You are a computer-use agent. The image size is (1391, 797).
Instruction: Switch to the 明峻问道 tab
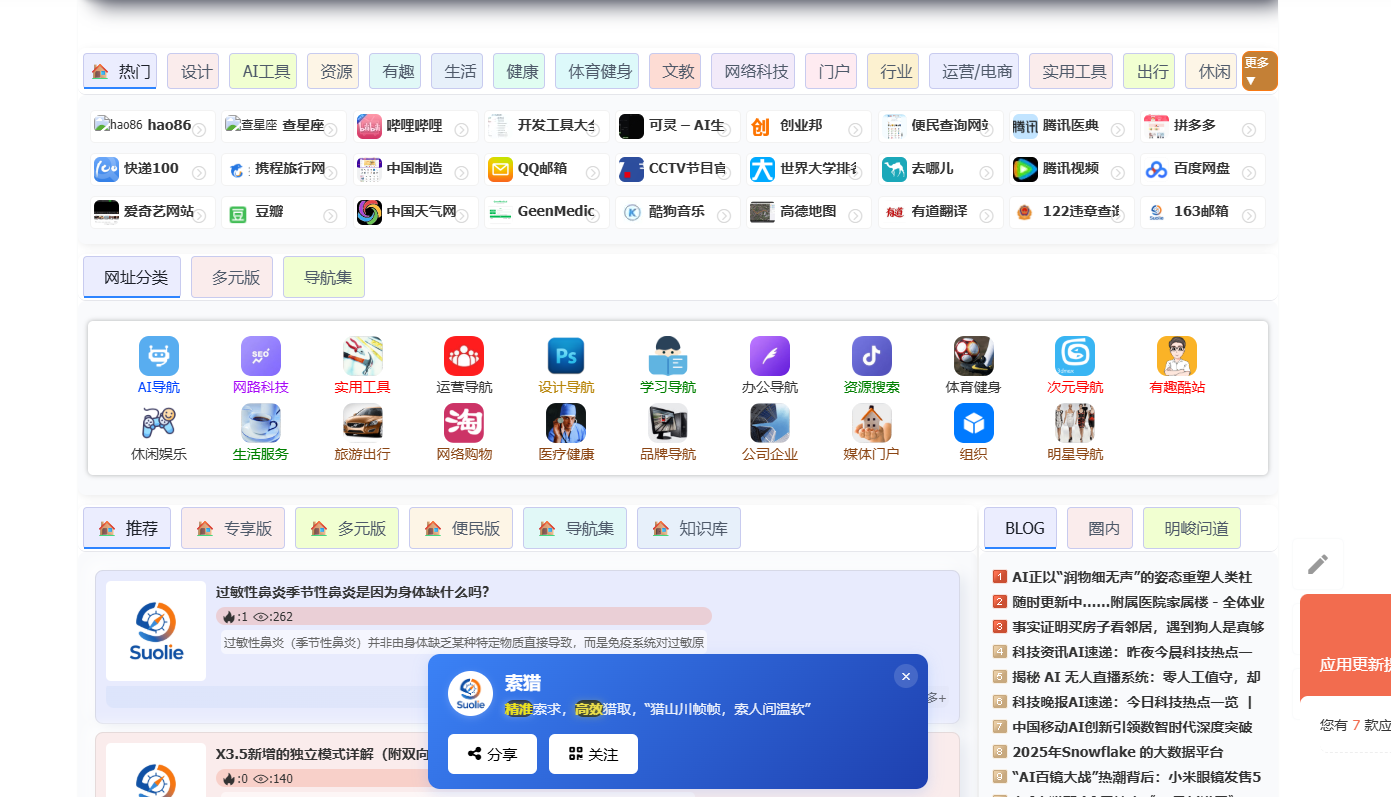tap(1192, 528)
